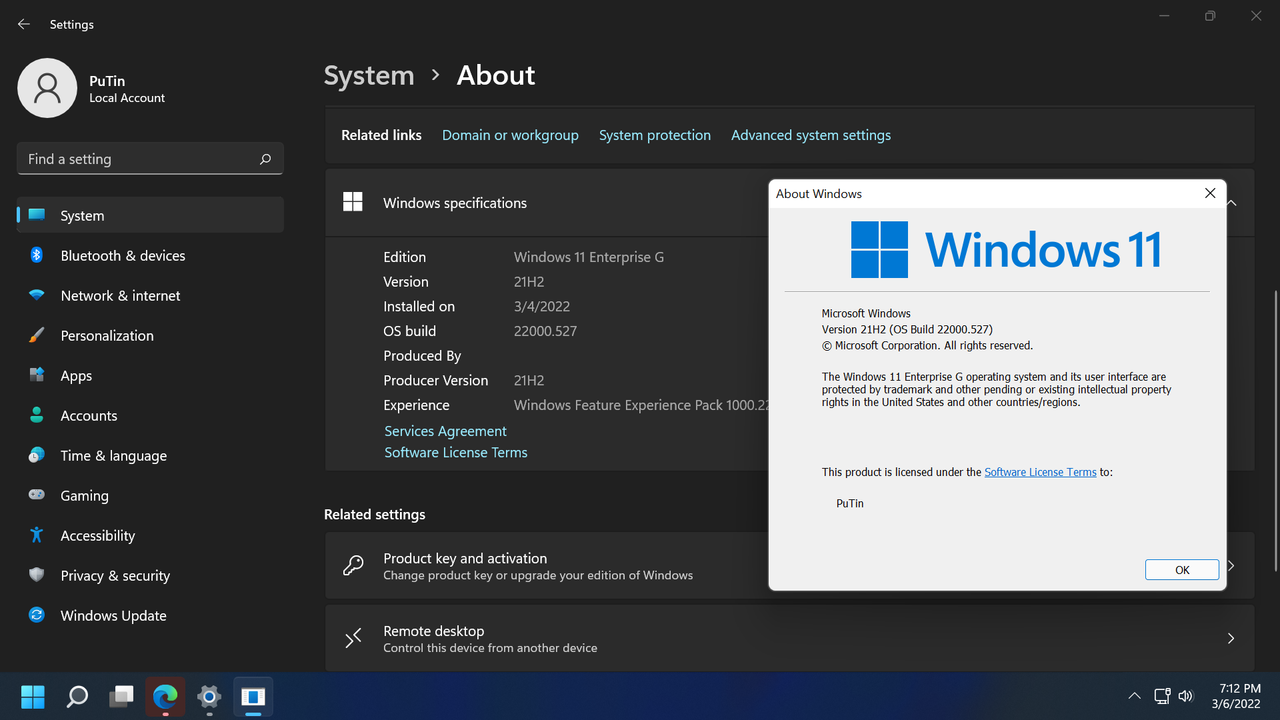The height and width of the screenshot is (720, 1280).
Task: Click the PuTin user avatar icon
Action: tap(47, 88)
